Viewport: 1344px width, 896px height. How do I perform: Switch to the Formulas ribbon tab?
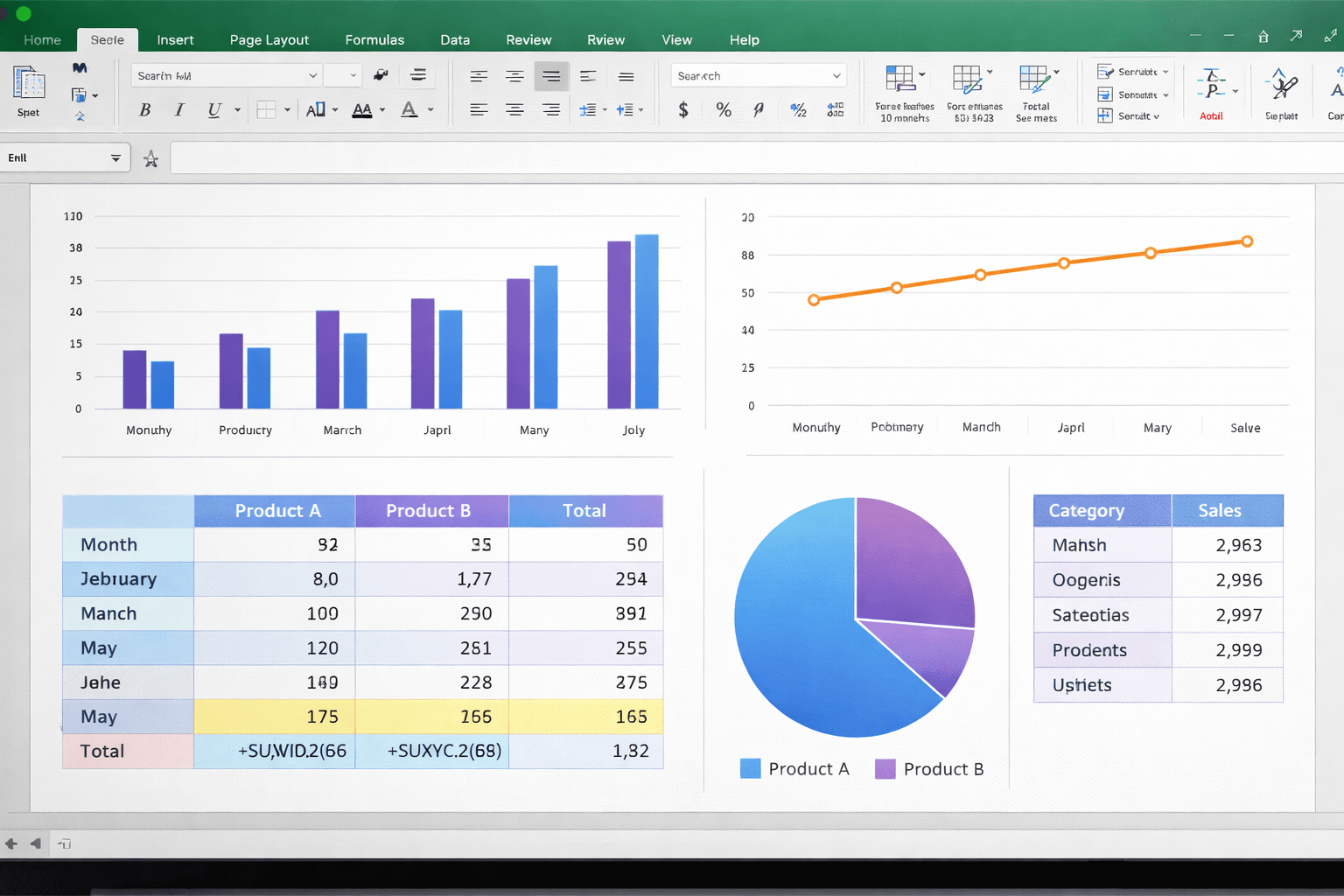pos(374,39)
